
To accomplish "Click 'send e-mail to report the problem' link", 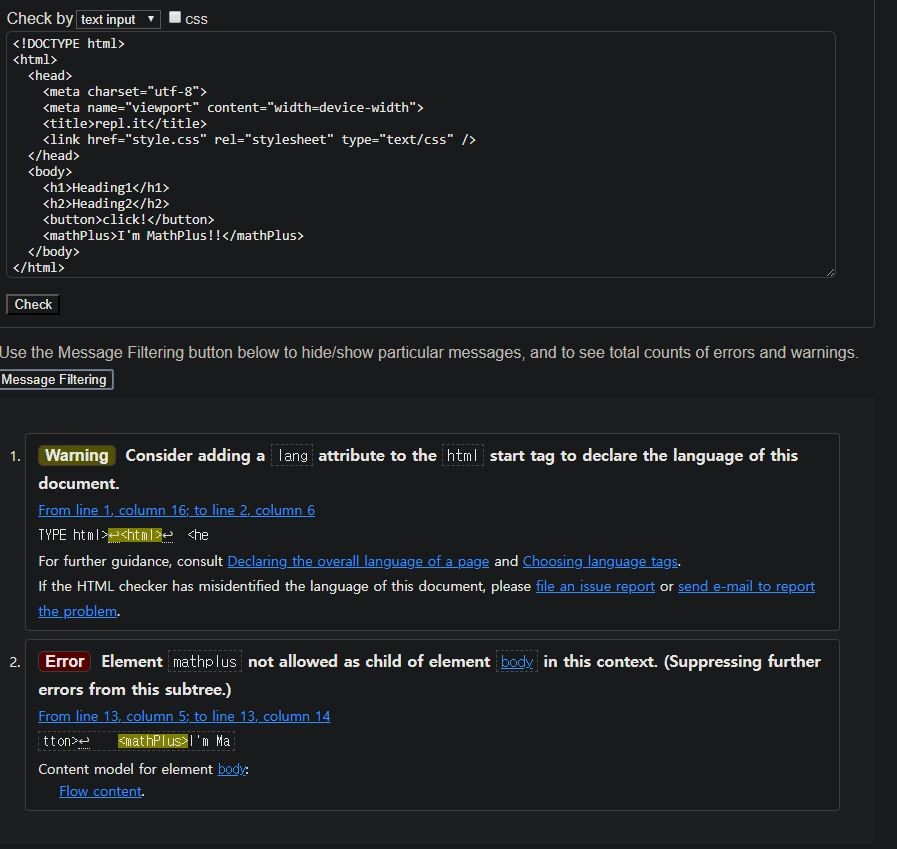I will click(746, 586).
